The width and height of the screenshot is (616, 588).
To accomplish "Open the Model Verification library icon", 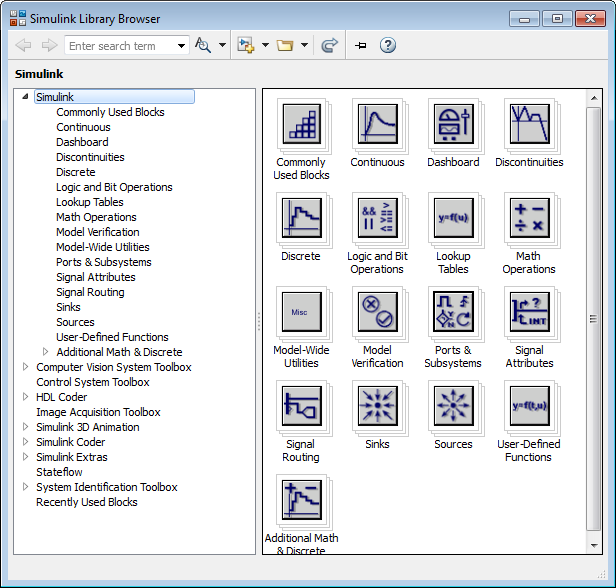I will tap(378, 312).
